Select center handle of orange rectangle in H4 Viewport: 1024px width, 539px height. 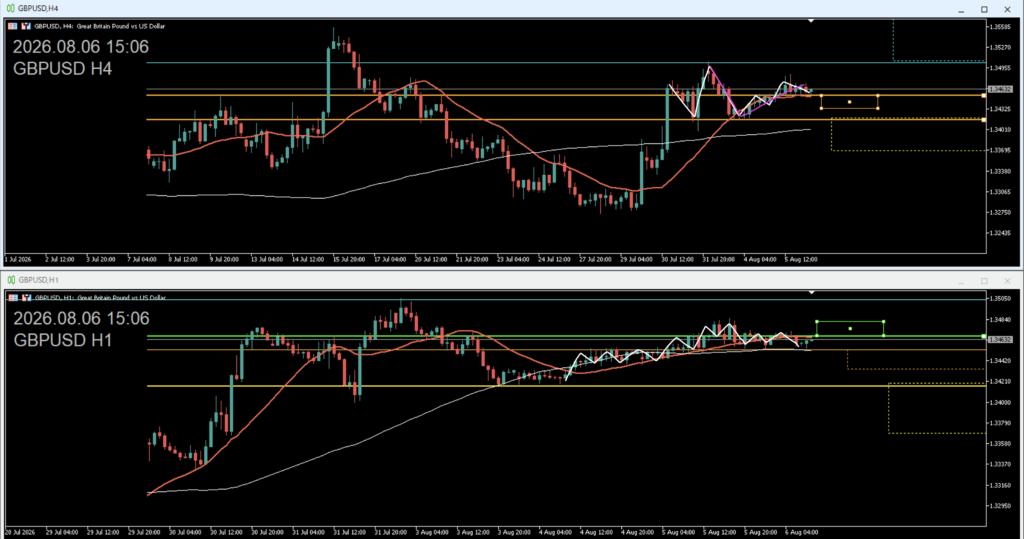point(849,102)
